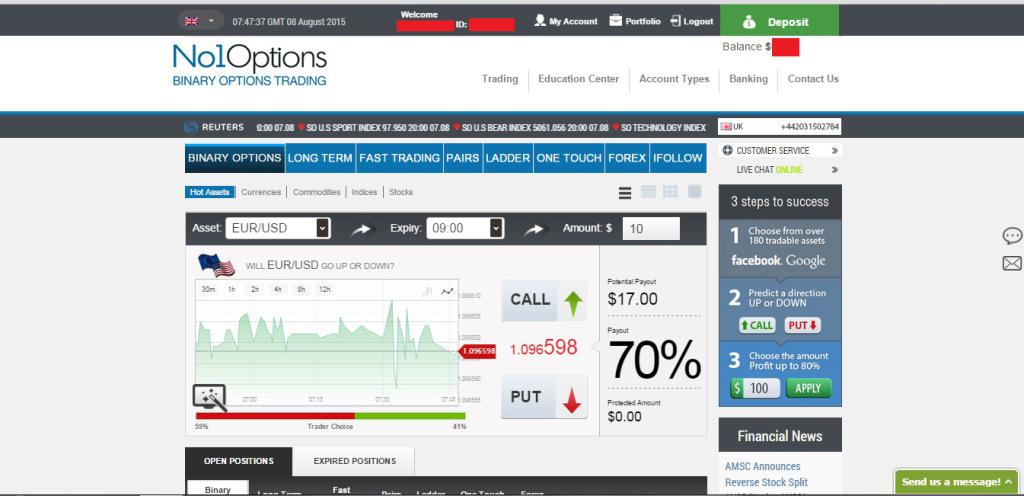Set chart timeframe to 1h
This screenshot has width=1024, height=496.
point(232,289)
